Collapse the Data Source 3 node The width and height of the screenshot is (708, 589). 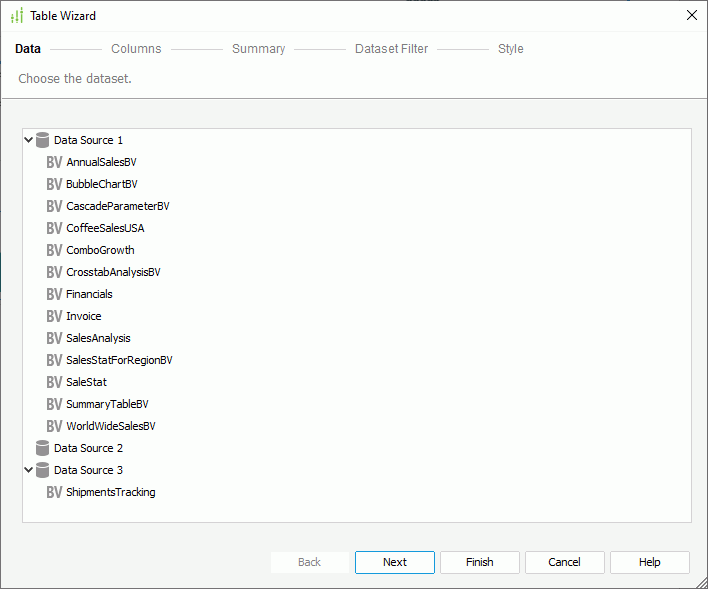(28, 470)
